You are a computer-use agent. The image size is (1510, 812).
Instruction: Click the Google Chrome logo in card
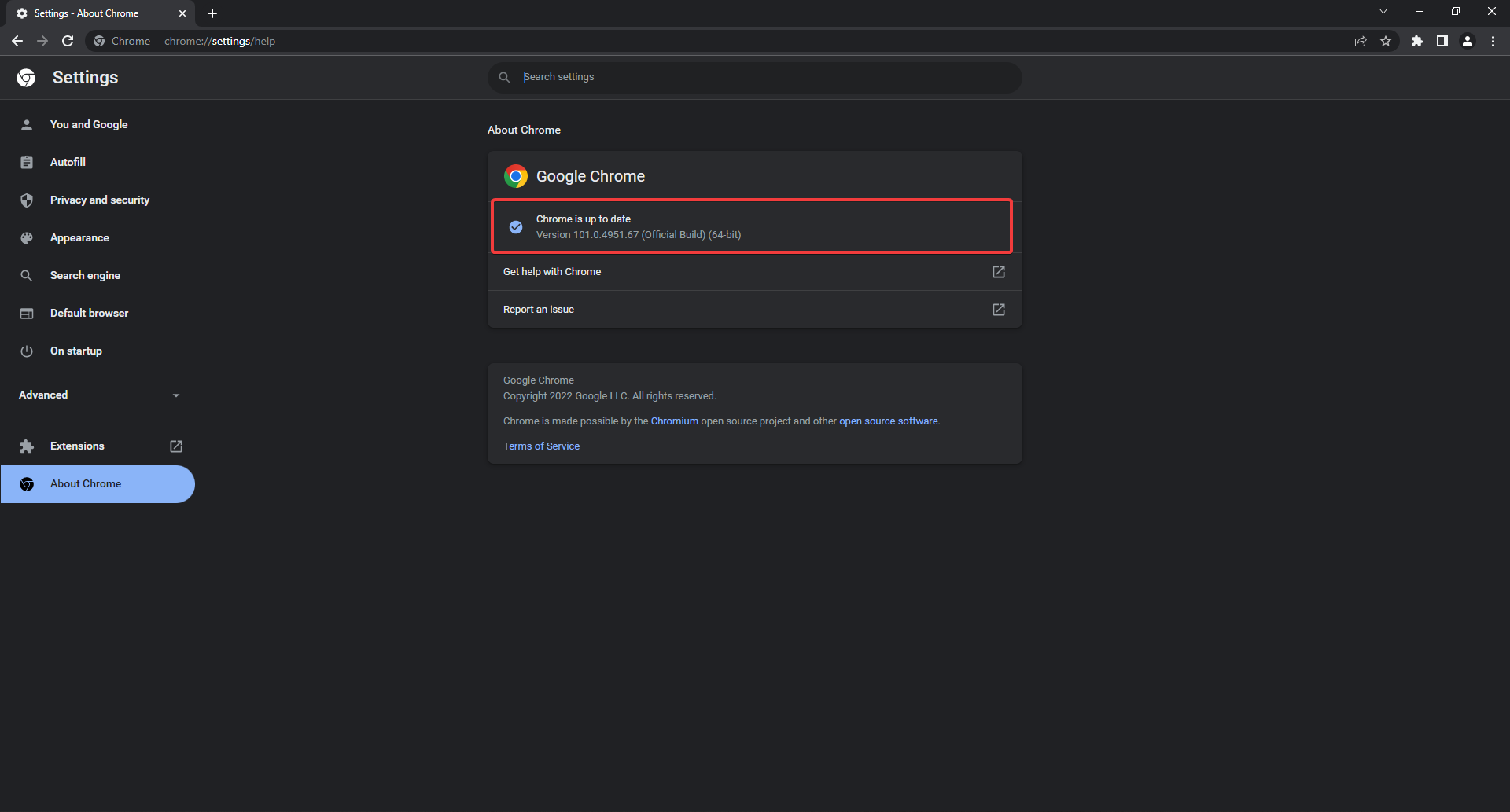click(516, 176)
